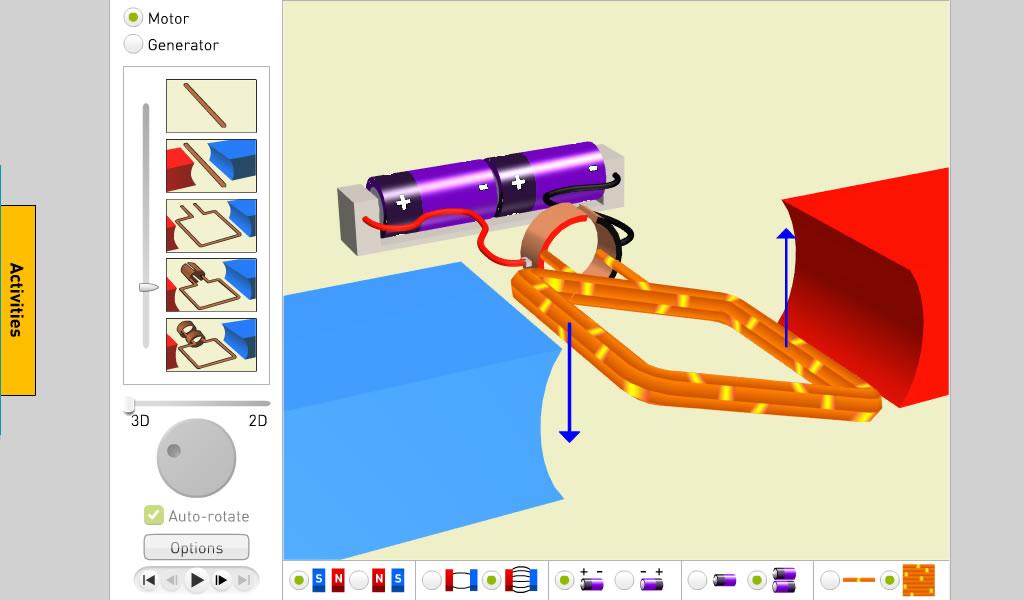The height and width of the screenshot is (600, 1024).
Task: Step one frame forward
Action: pyautogui.click(x=221, y=580)
